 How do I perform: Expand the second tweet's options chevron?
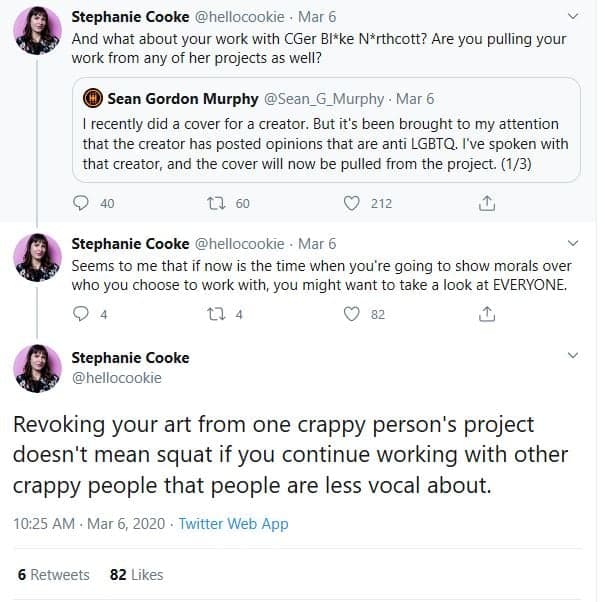tap(573, 243)
